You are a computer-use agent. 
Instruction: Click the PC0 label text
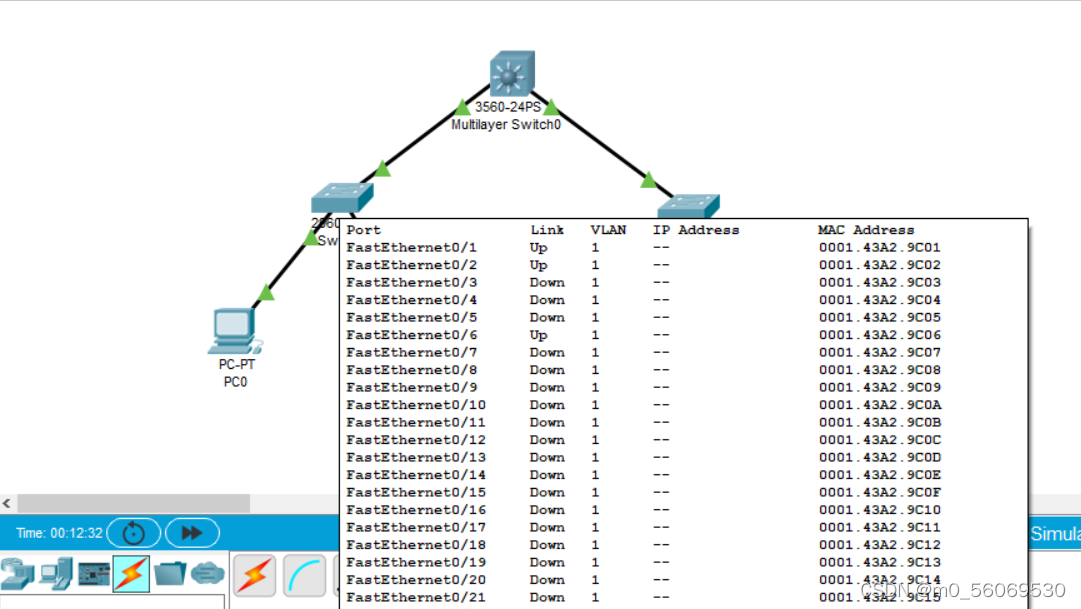(x=235, y=382)
